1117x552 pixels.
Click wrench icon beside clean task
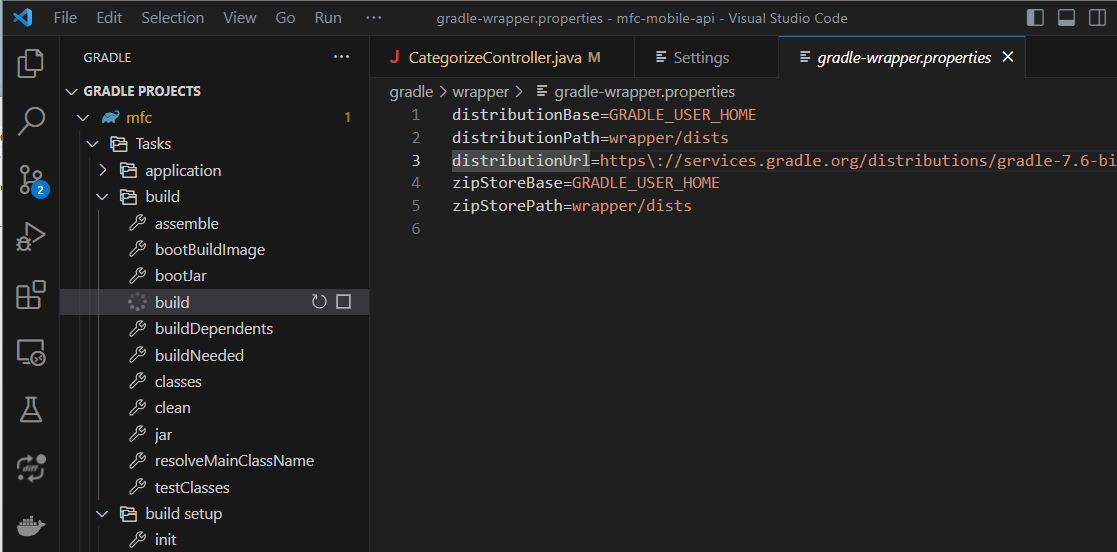tap(137, 408)
